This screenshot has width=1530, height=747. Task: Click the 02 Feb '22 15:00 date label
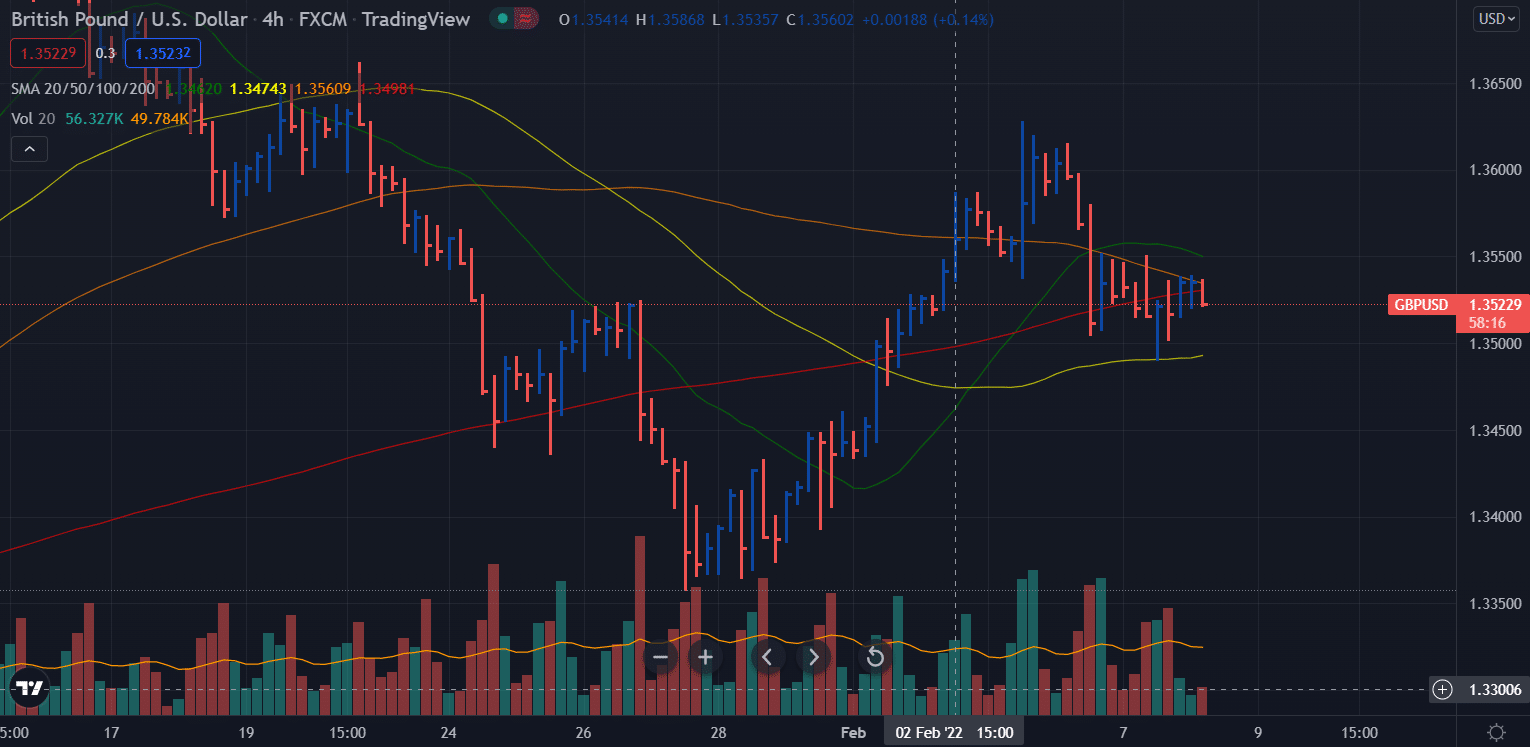point(953,732)
